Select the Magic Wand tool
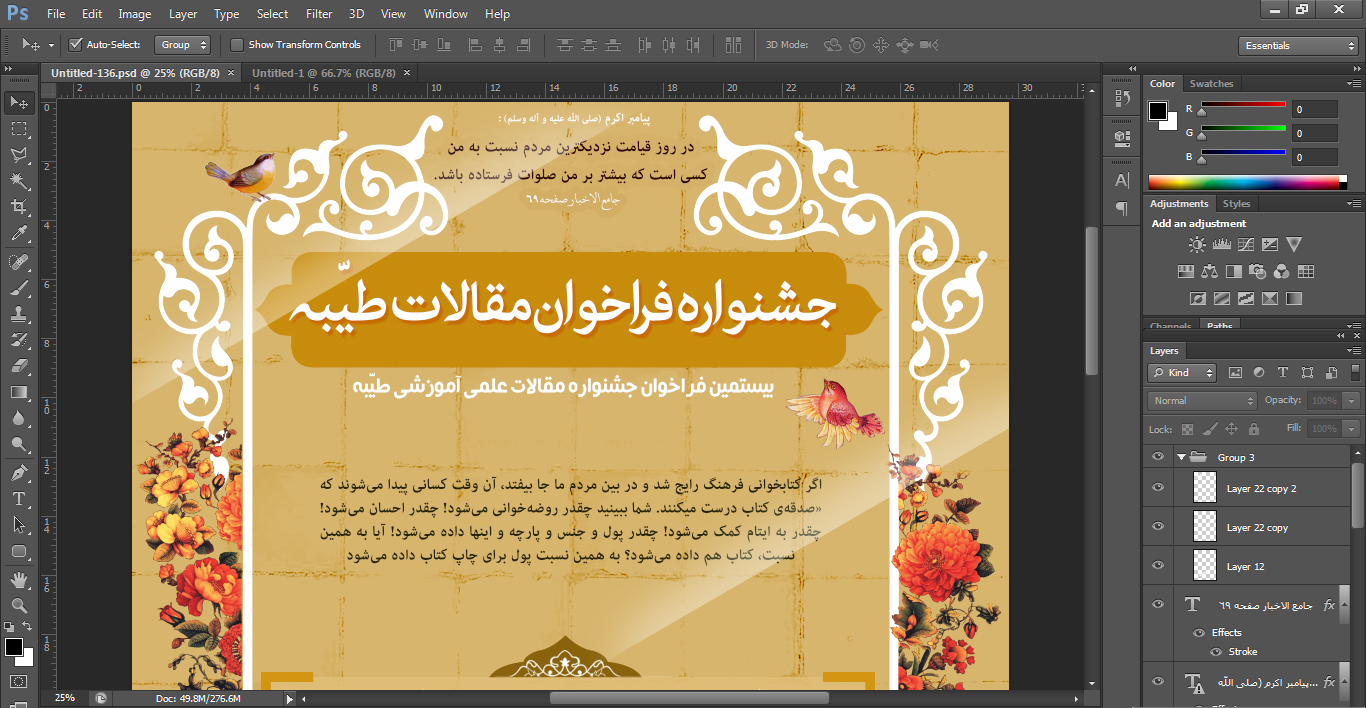1366x708 pixels. click(18, 181)
